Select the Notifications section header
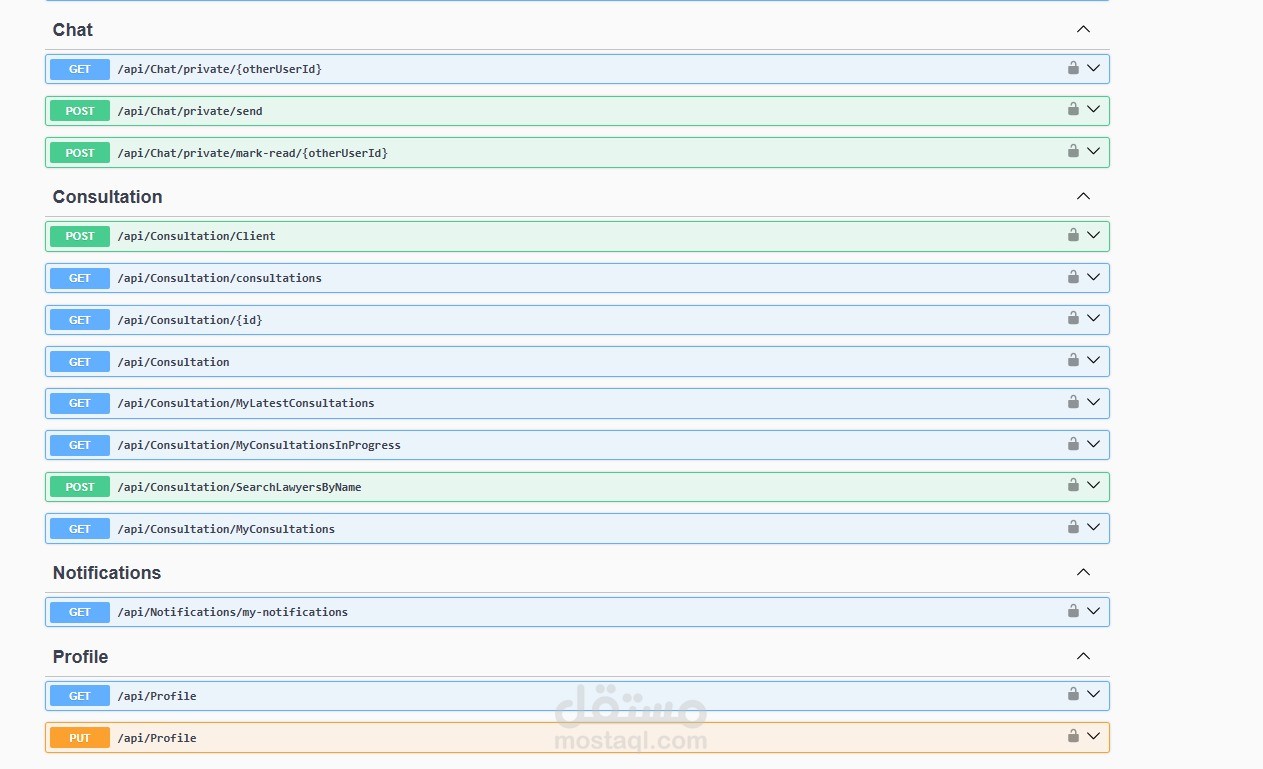1263x769 pixels. pos(106,572)
